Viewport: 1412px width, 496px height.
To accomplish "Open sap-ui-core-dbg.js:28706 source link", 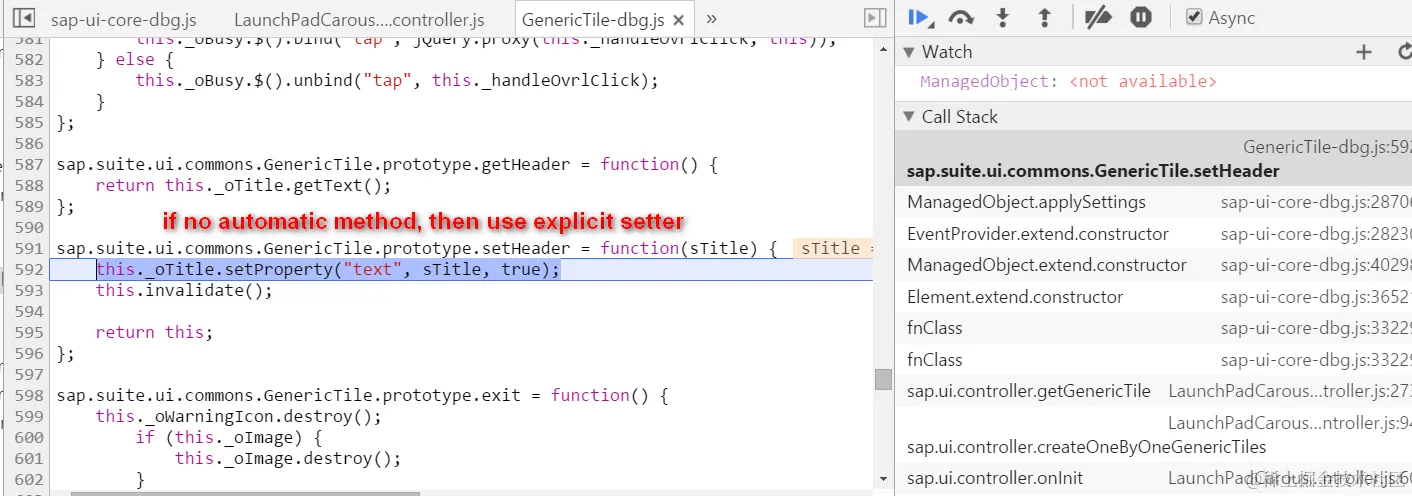I will [x=1316, y=202].
